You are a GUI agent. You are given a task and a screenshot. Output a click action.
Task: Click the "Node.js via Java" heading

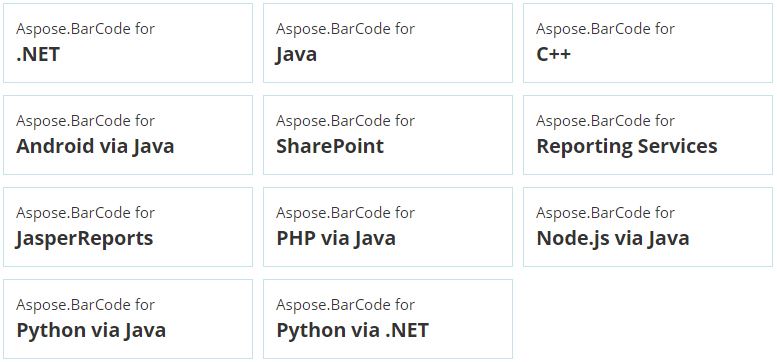pos(612,239)
